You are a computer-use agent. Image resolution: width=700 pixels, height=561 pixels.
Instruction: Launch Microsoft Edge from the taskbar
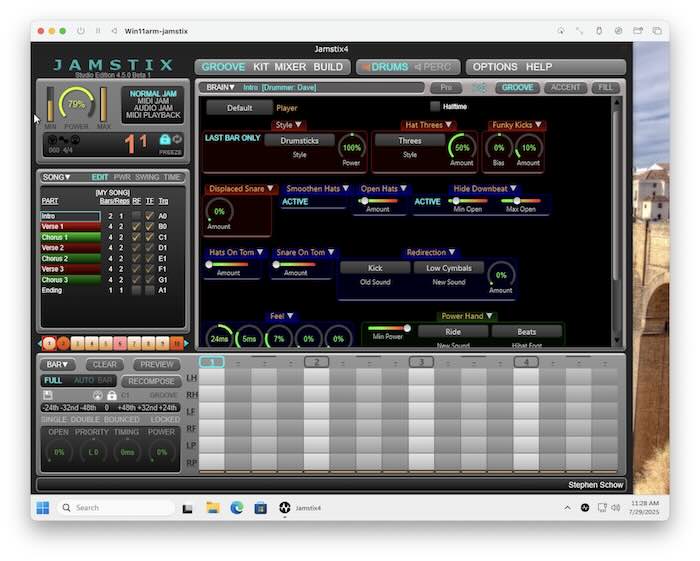pyautogui.click(x=237, y=508)
